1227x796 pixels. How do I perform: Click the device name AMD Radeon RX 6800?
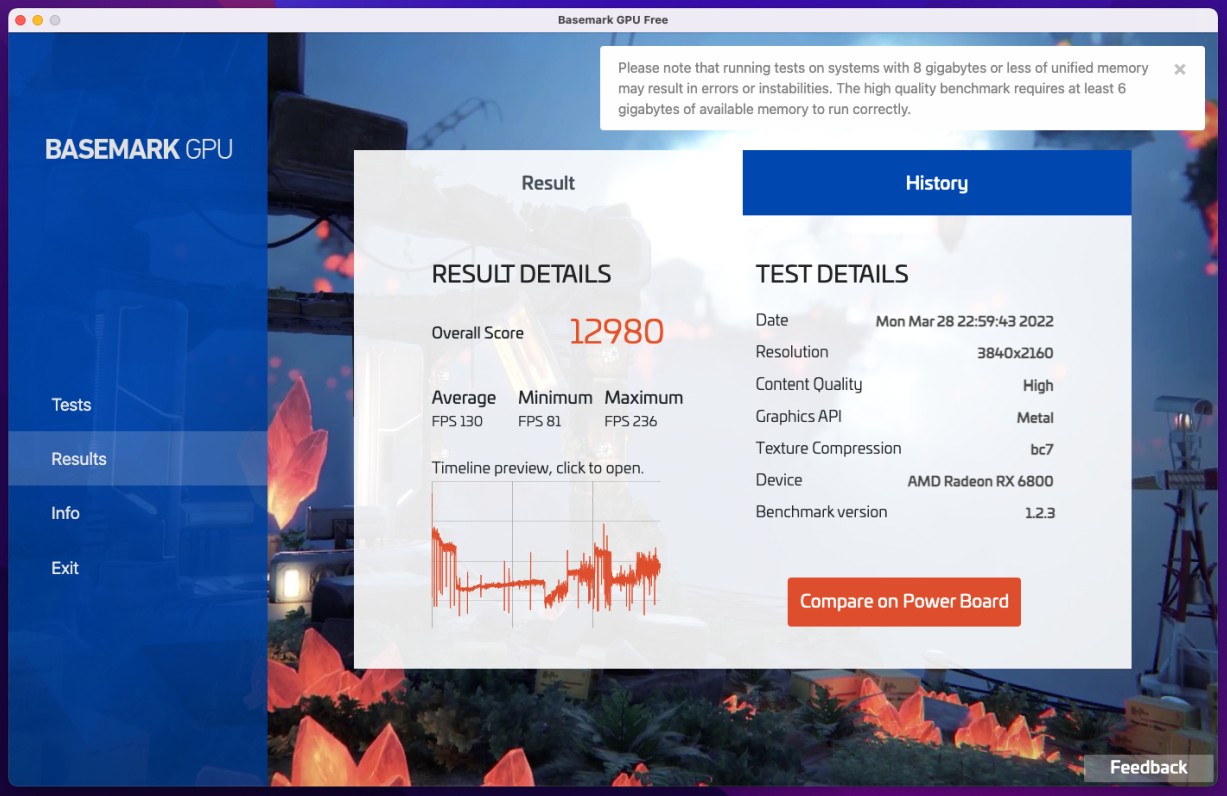point(980,481)
